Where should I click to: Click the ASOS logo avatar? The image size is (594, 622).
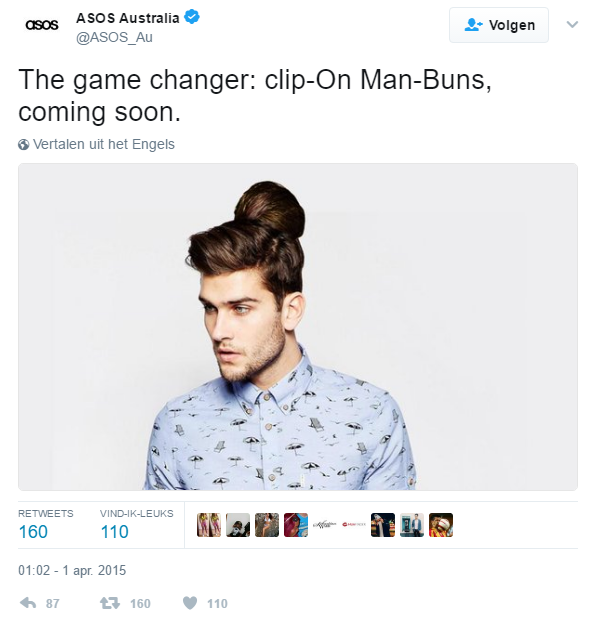tap(42, 25)
